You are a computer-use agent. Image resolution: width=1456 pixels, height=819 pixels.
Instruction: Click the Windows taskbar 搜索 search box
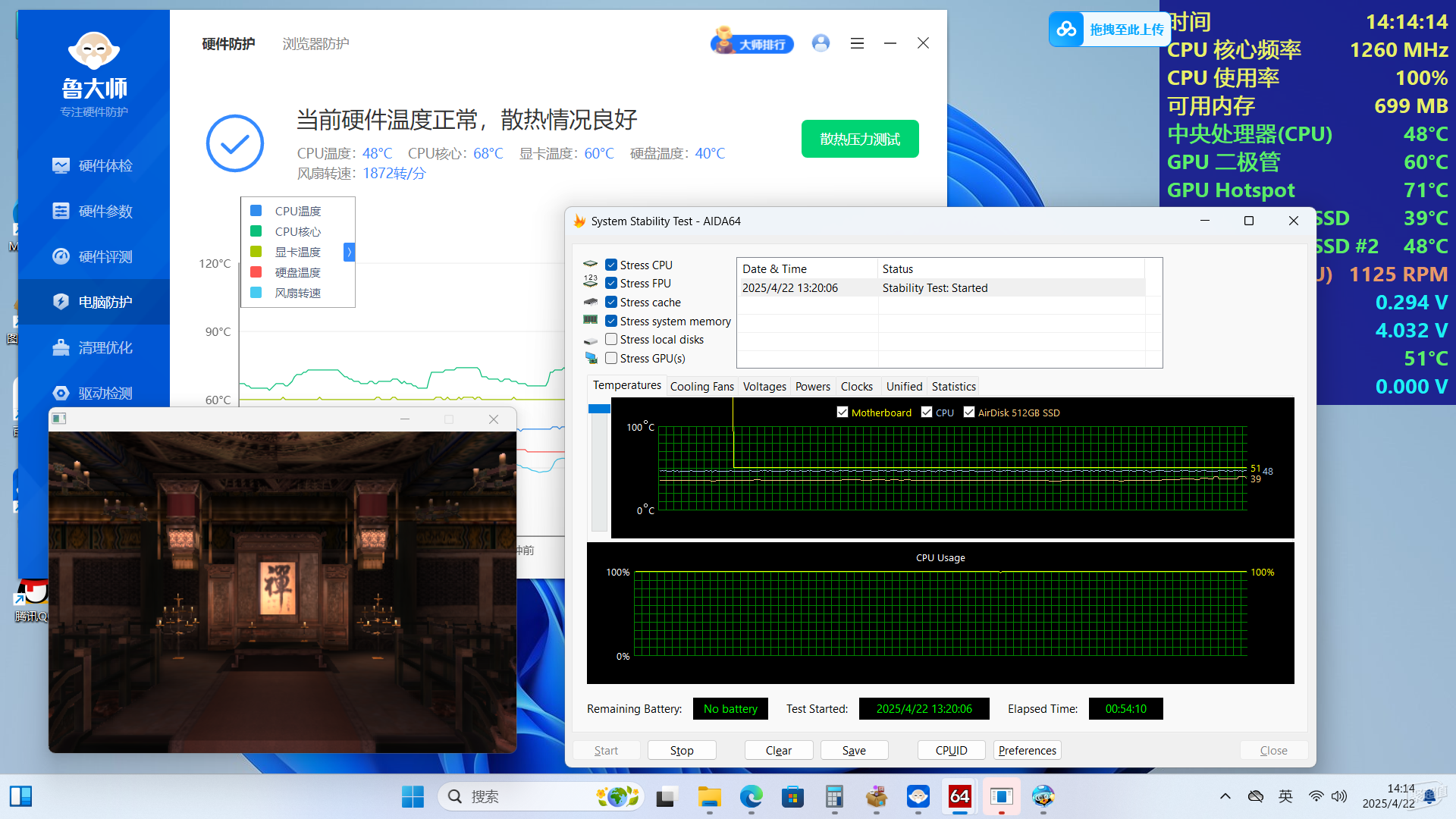tap(541, 796)
